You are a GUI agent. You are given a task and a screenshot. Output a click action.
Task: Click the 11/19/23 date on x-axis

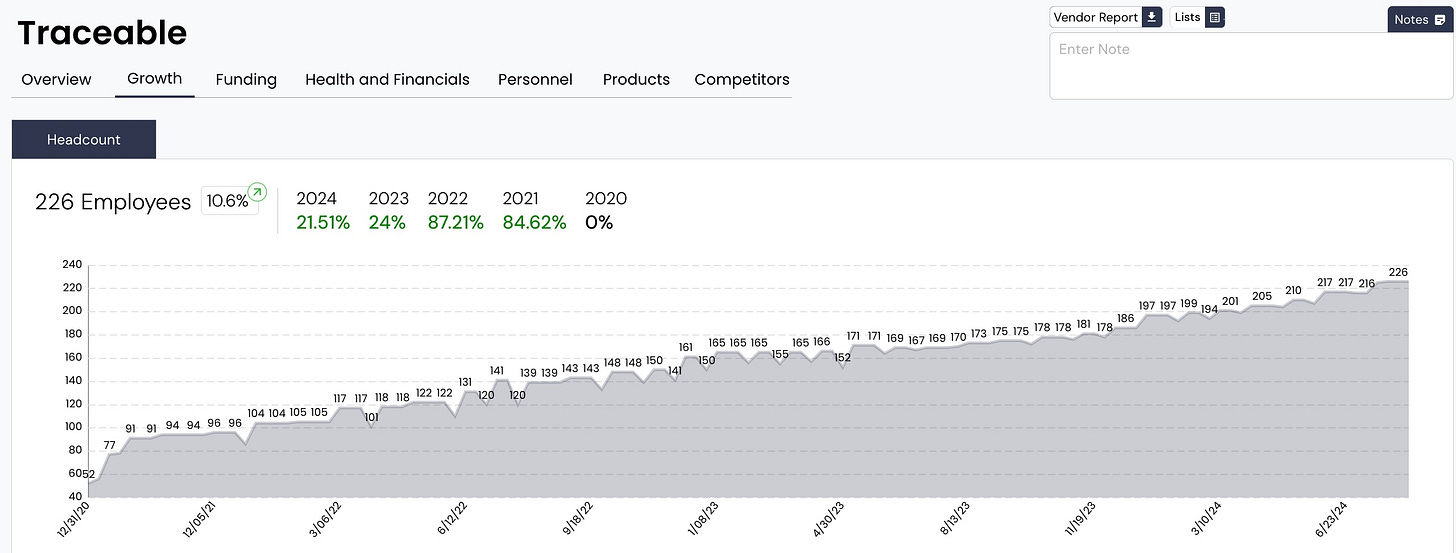click(1081, 521)
